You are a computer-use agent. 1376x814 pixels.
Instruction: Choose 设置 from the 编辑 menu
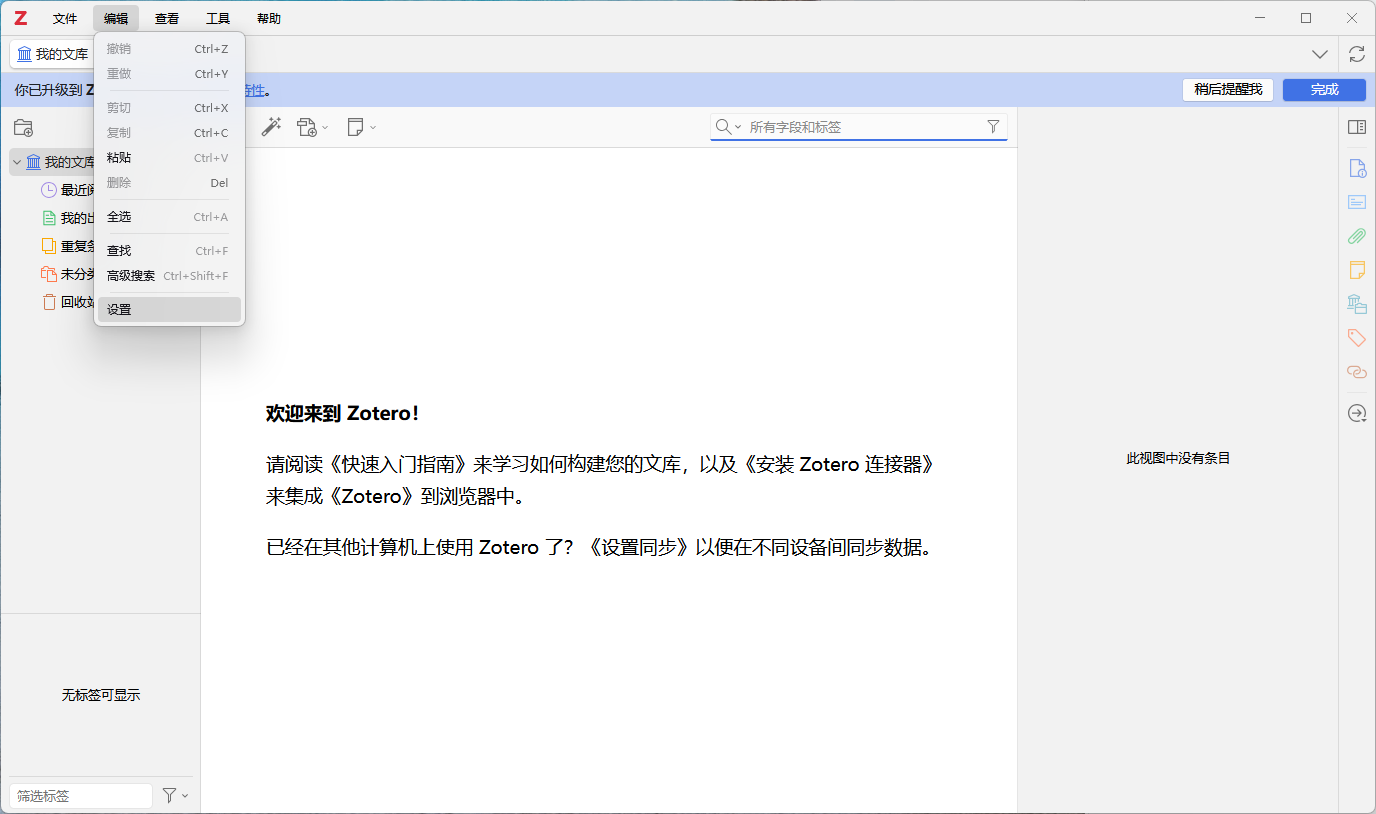click(x=169, y=310)
